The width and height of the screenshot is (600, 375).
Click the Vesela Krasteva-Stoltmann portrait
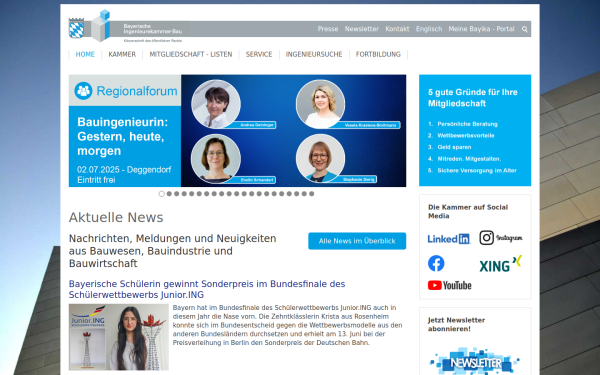click(320, 104)
